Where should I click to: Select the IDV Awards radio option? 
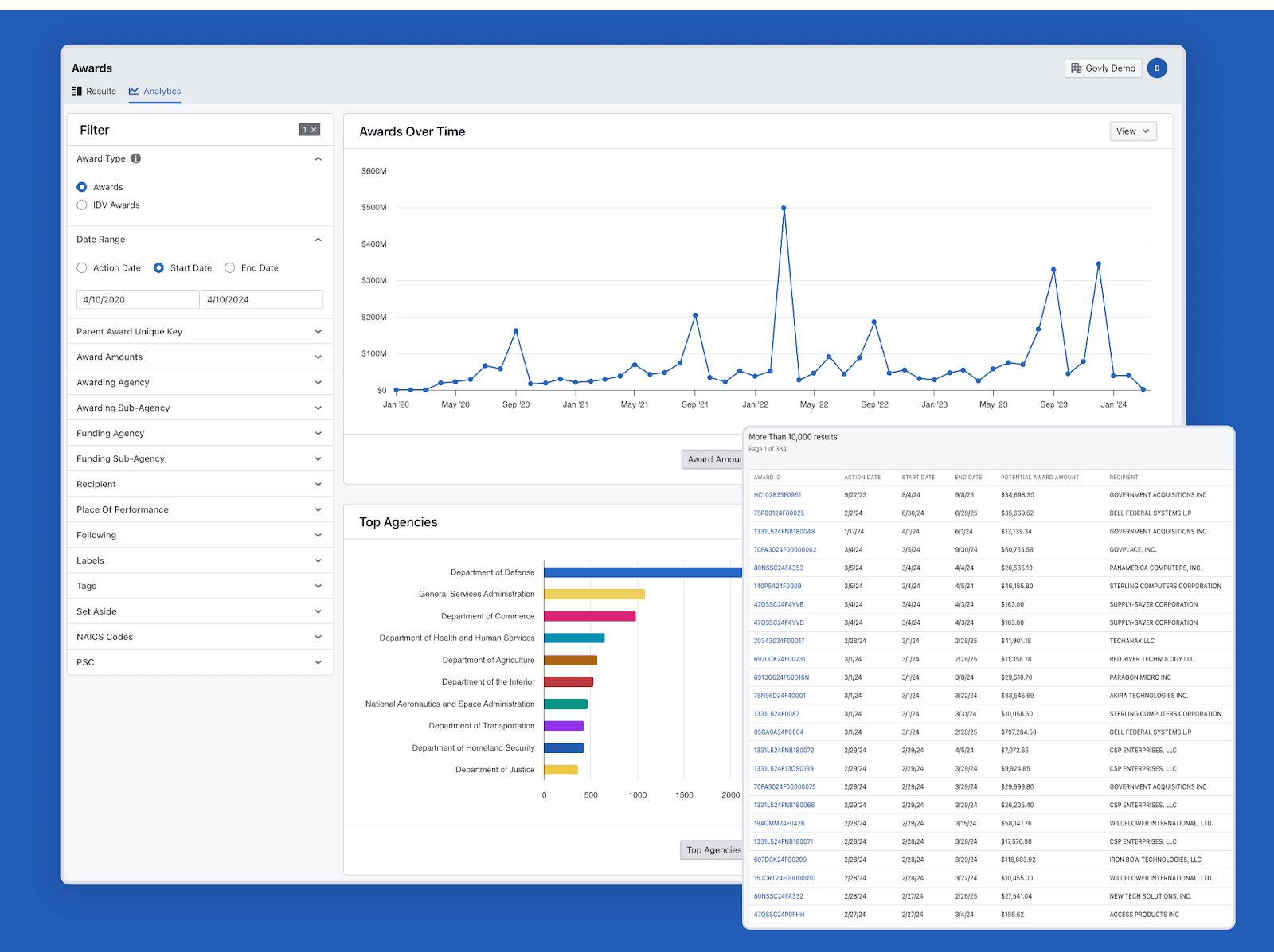[82, 205]
